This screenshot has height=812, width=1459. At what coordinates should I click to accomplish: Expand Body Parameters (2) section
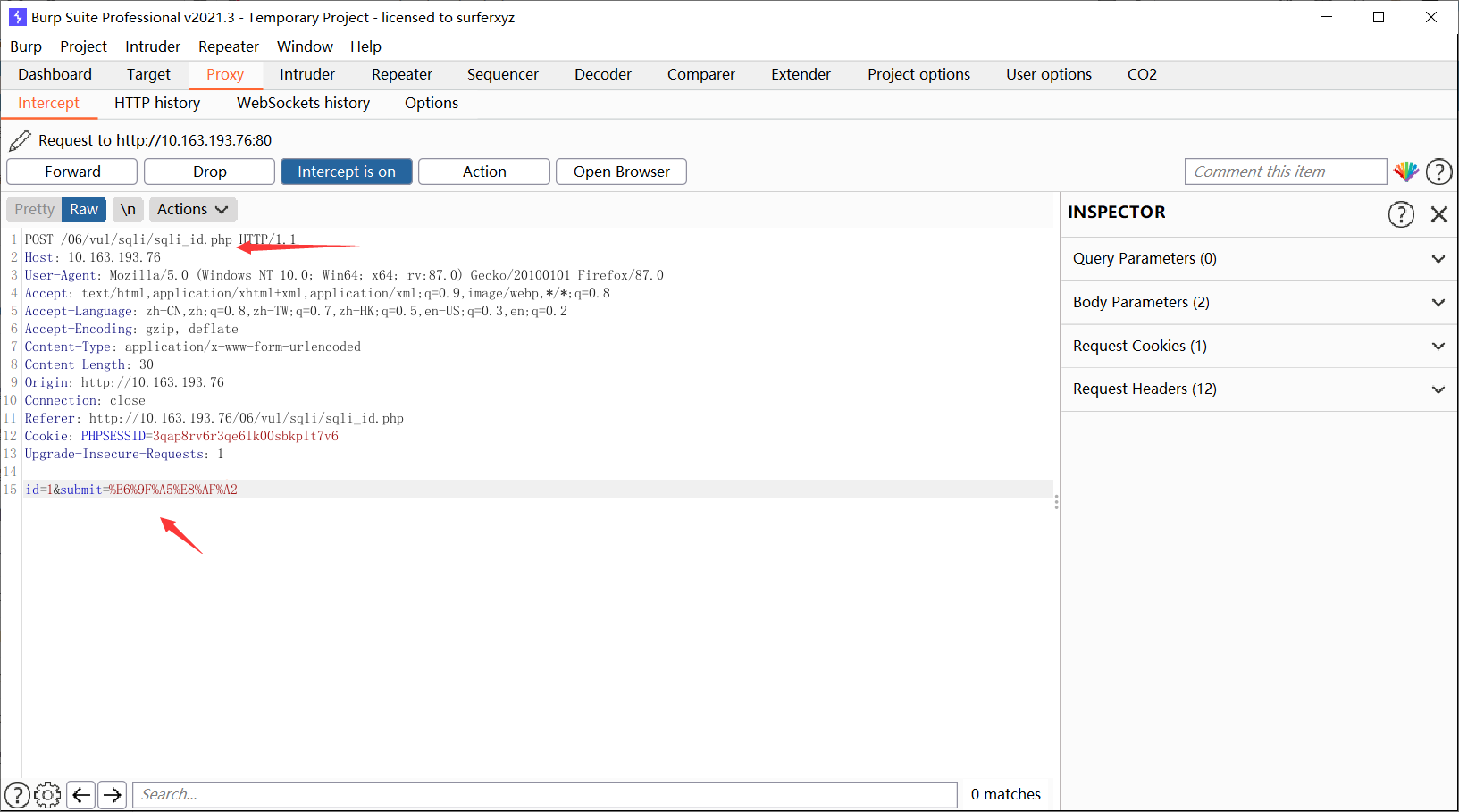point(1260,303)
